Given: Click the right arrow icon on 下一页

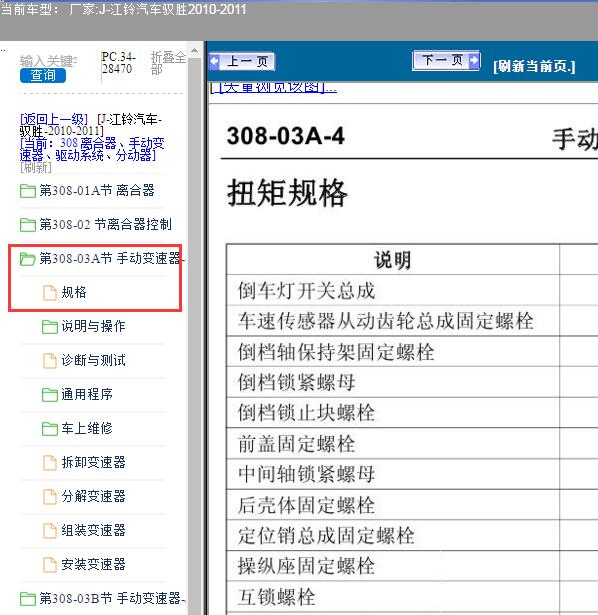Looking at the screenshot, I should [x=474, y=60].
